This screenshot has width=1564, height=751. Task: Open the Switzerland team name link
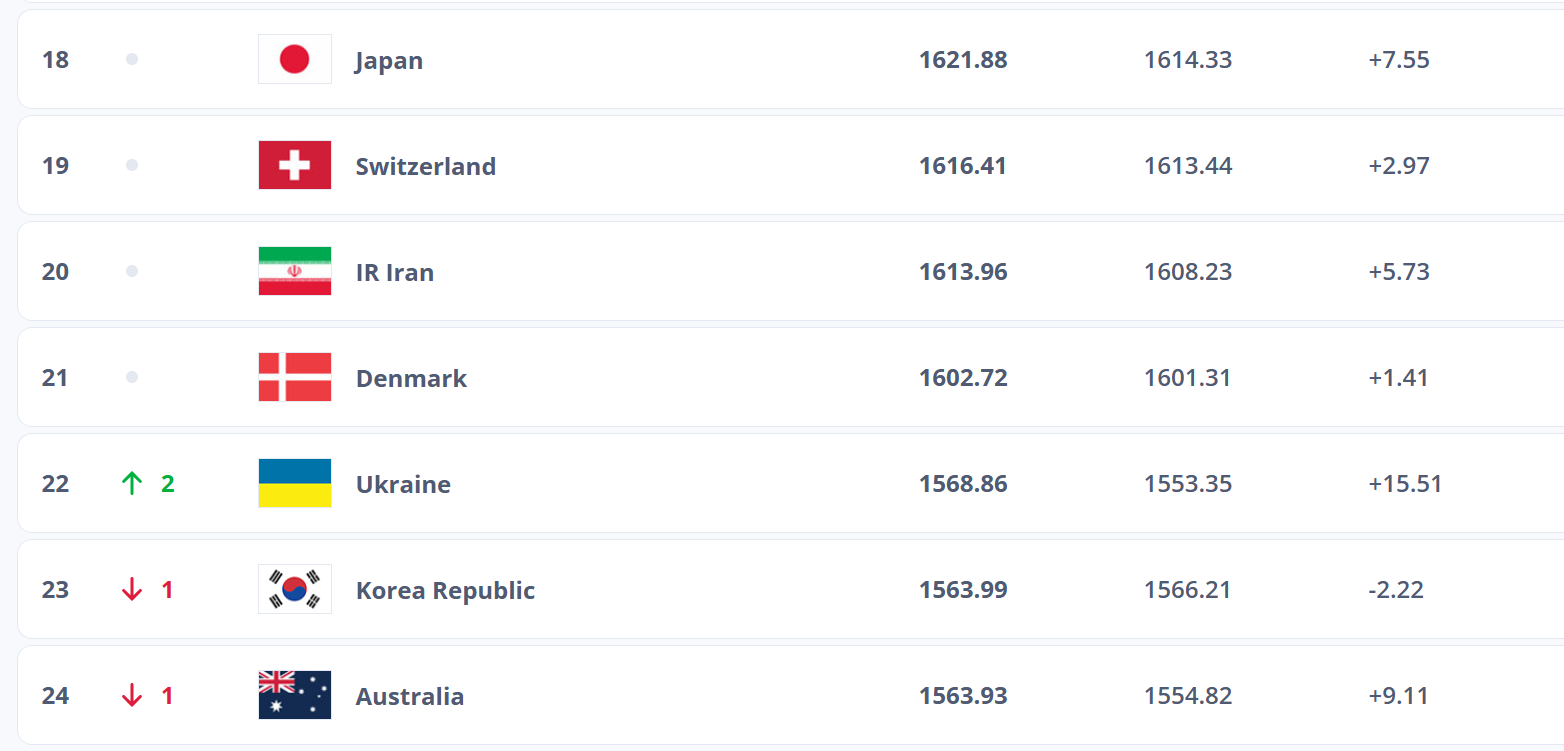[x=426, y=166]
